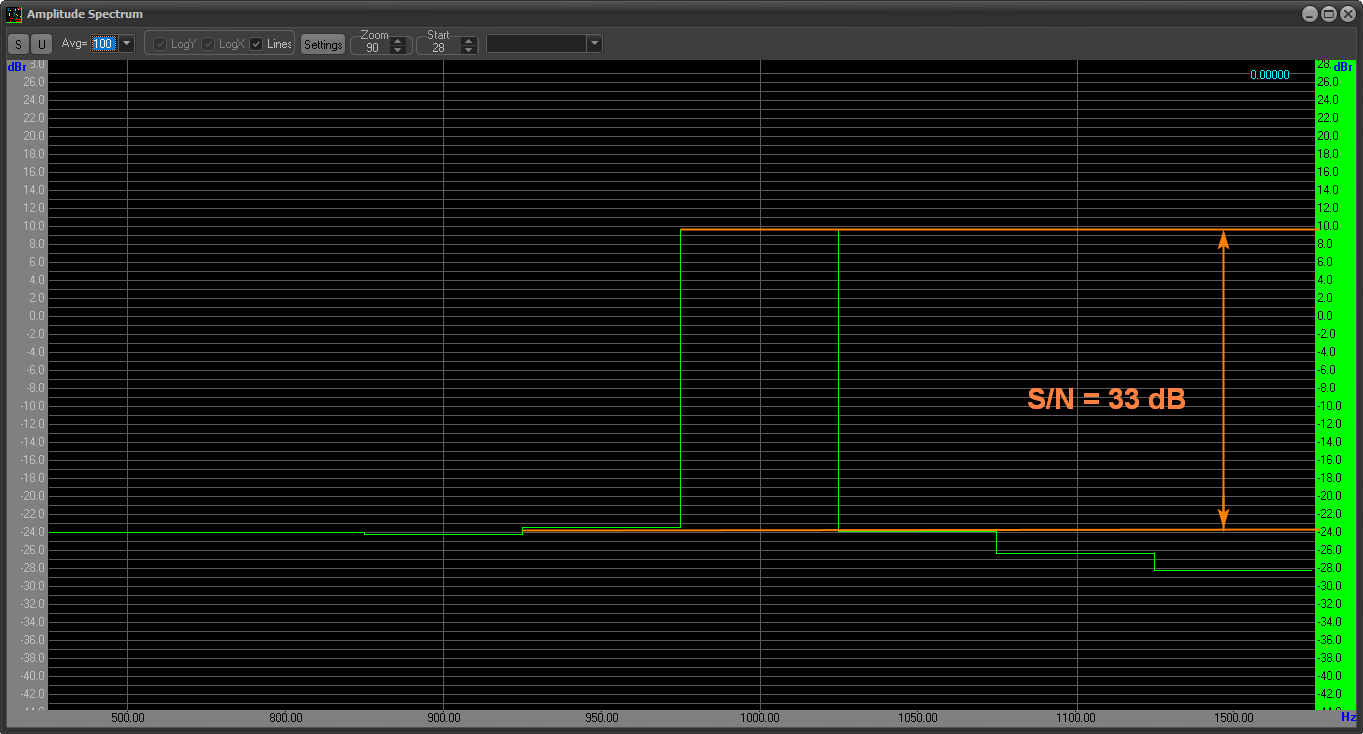Maximize the Amplitude Spectrum window
Image resolution: width=1363 pixels, height=734 pixels.
tap(1328, 14)
